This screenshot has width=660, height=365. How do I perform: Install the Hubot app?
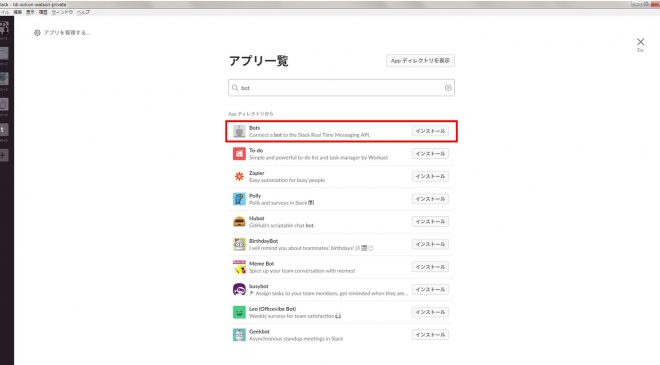[430, 221]
